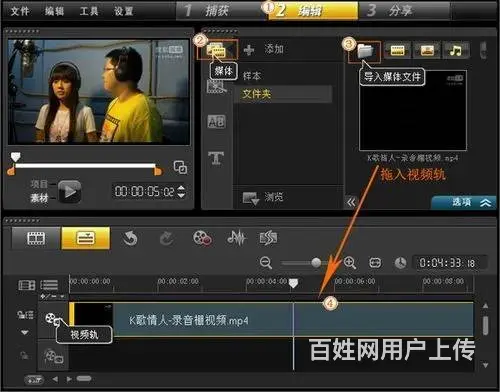Viewport: 500px width, 392px height.
Task: Open the record/capture option icon
Action: point(202,238)
